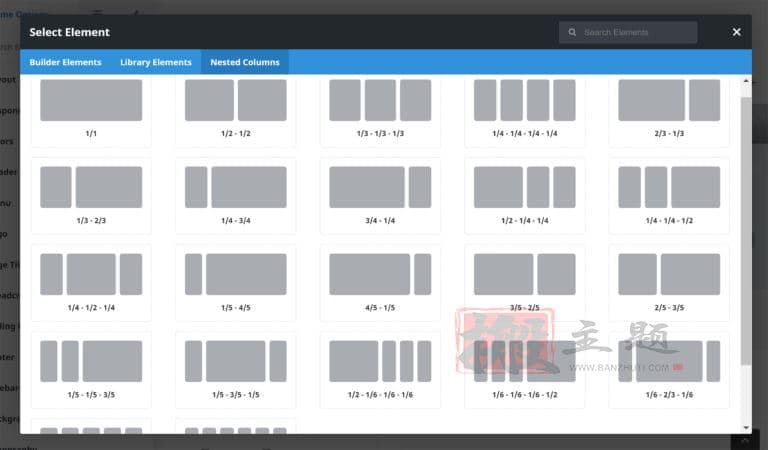Image resolution: width=768 pixels, height=450 pixels.
Task: Pick the 1/3 - 1/3 - 1/3 layout
Action: 380,110
